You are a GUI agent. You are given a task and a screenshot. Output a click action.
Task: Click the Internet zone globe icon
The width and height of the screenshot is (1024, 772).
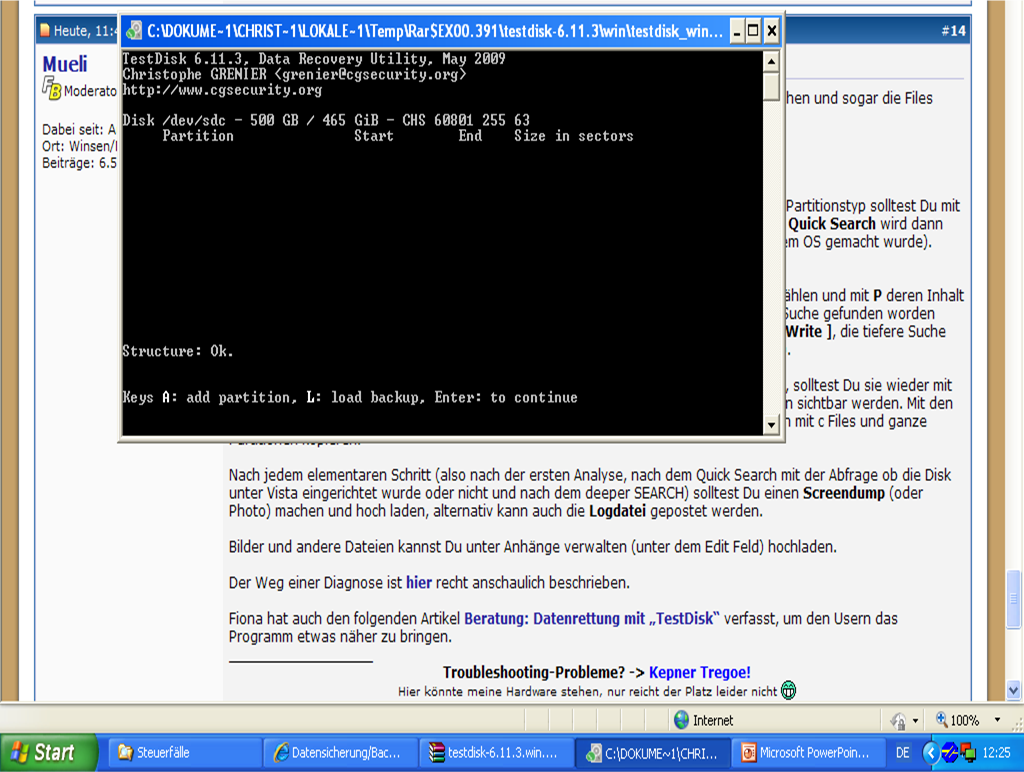681,720
